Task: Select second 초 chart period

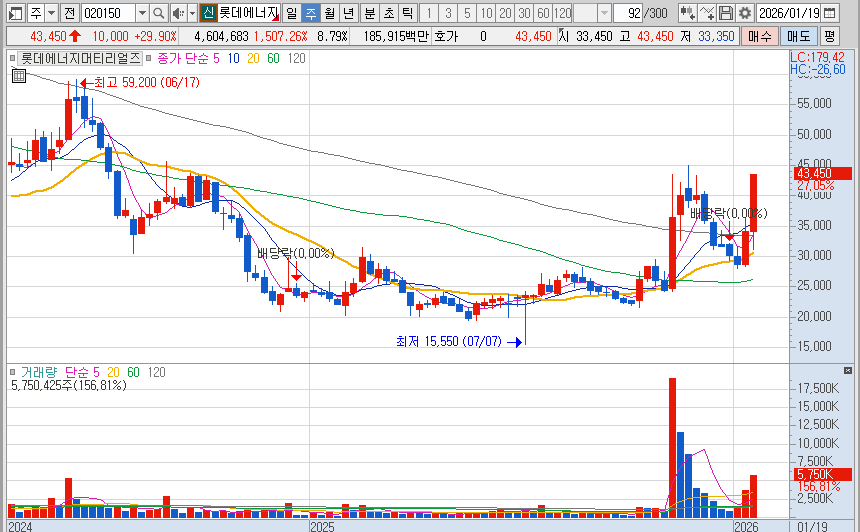Action: click(389, 13)
